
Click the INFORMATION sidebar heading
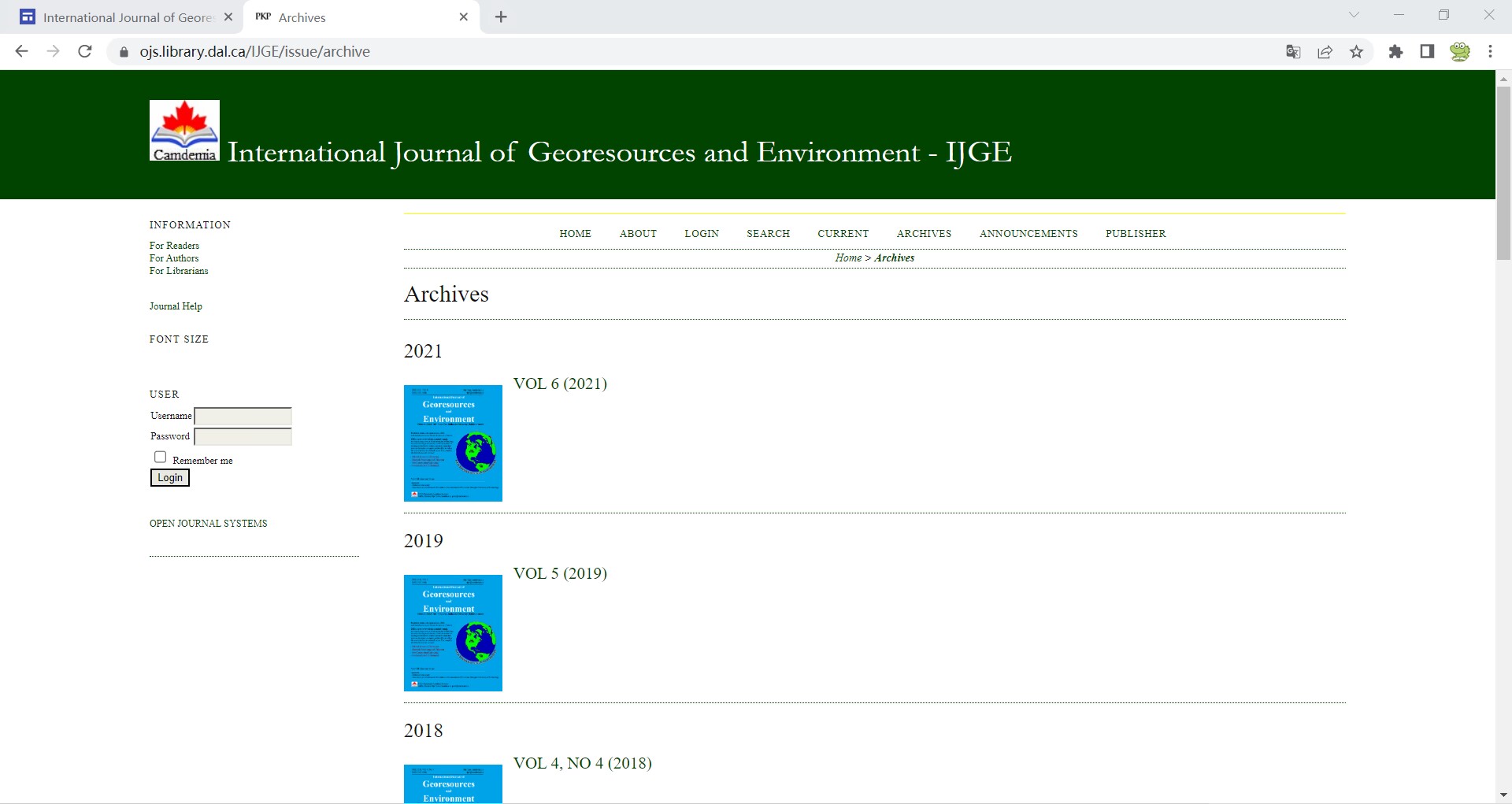pos(190,225)
